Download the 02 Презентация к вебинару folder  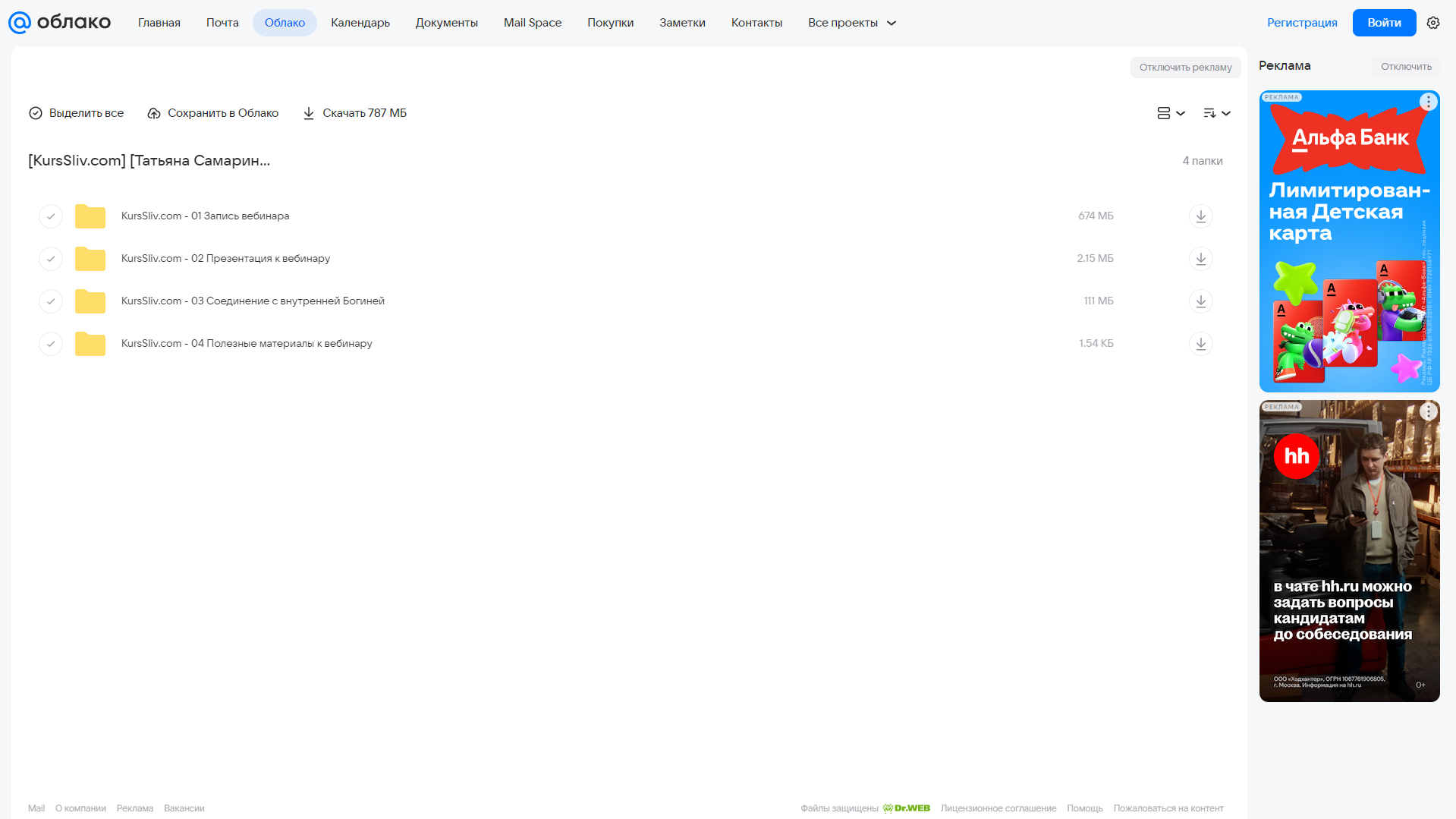click(1200, 259)
